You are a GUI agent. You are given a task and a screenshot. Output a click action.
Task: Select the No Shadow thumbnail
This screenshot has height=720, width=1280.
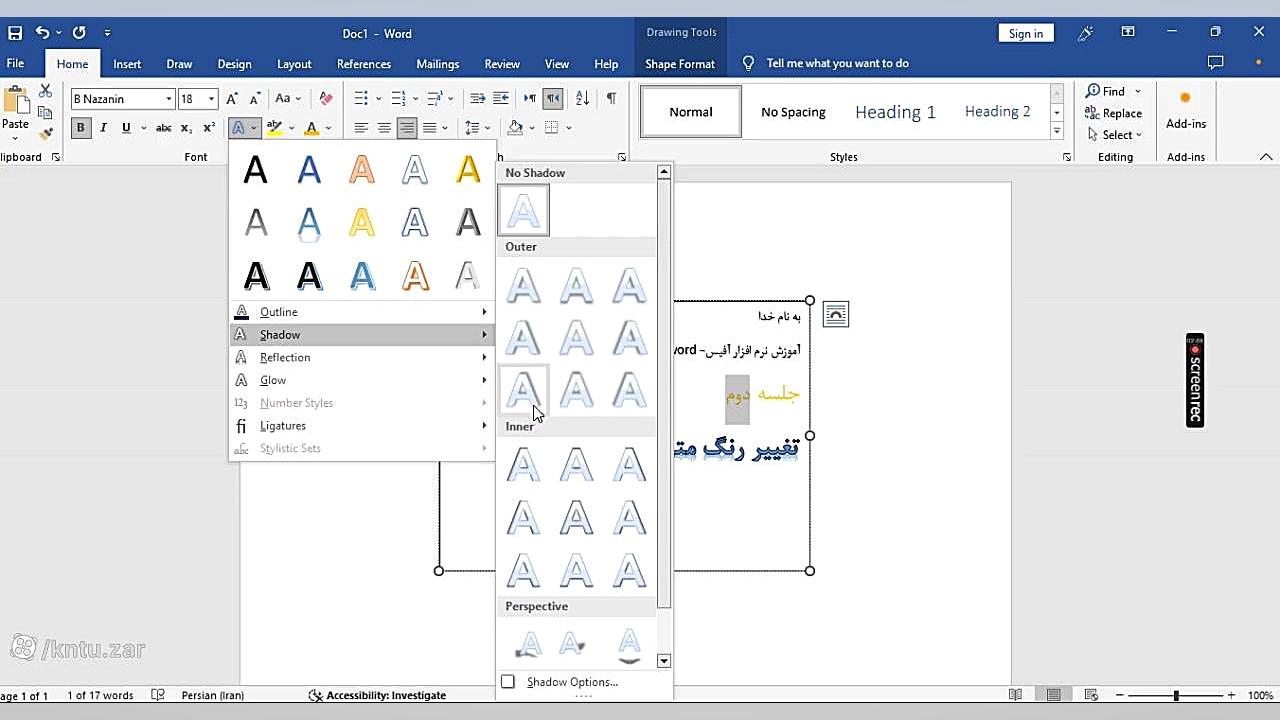point(524,211)
